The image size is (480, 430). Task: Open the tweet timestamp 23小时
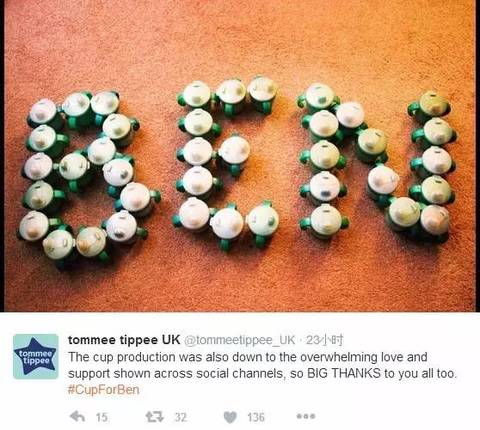pyautogui.click(x=325, y=340)
